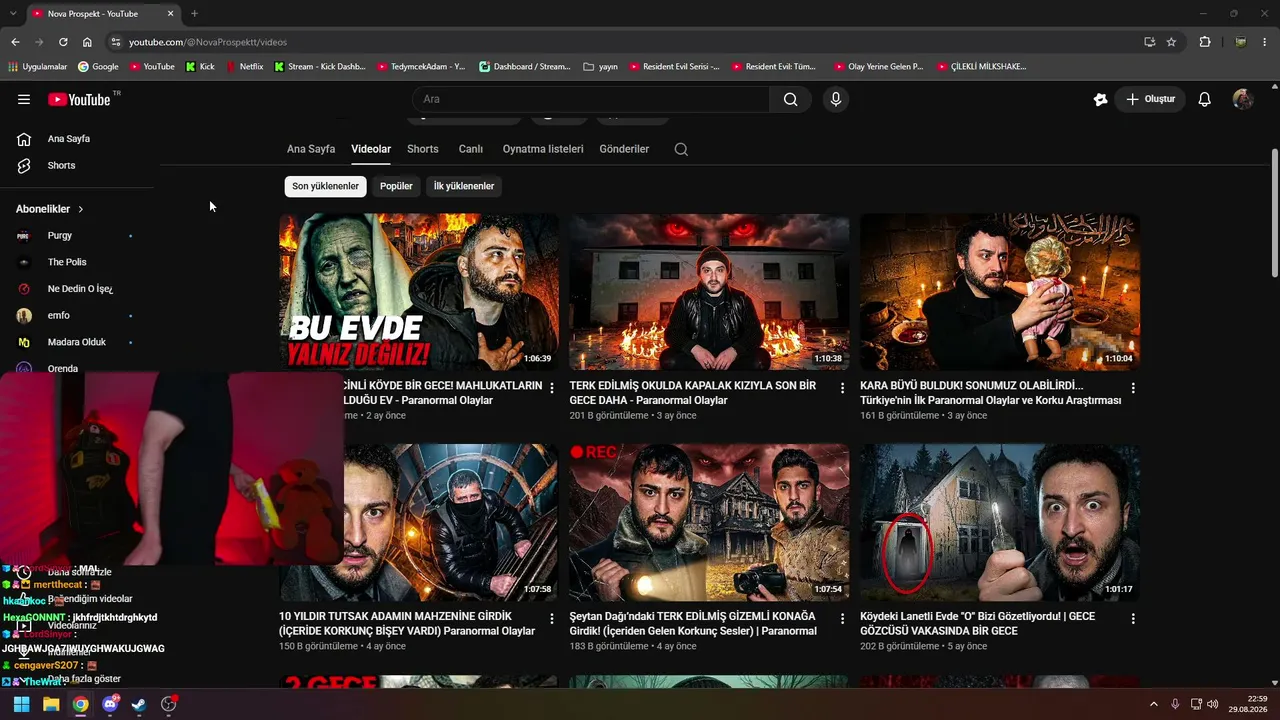Open the Uygulamalar apps shortcut
This screenshot has width=1280, height=720.
point(37,67)
